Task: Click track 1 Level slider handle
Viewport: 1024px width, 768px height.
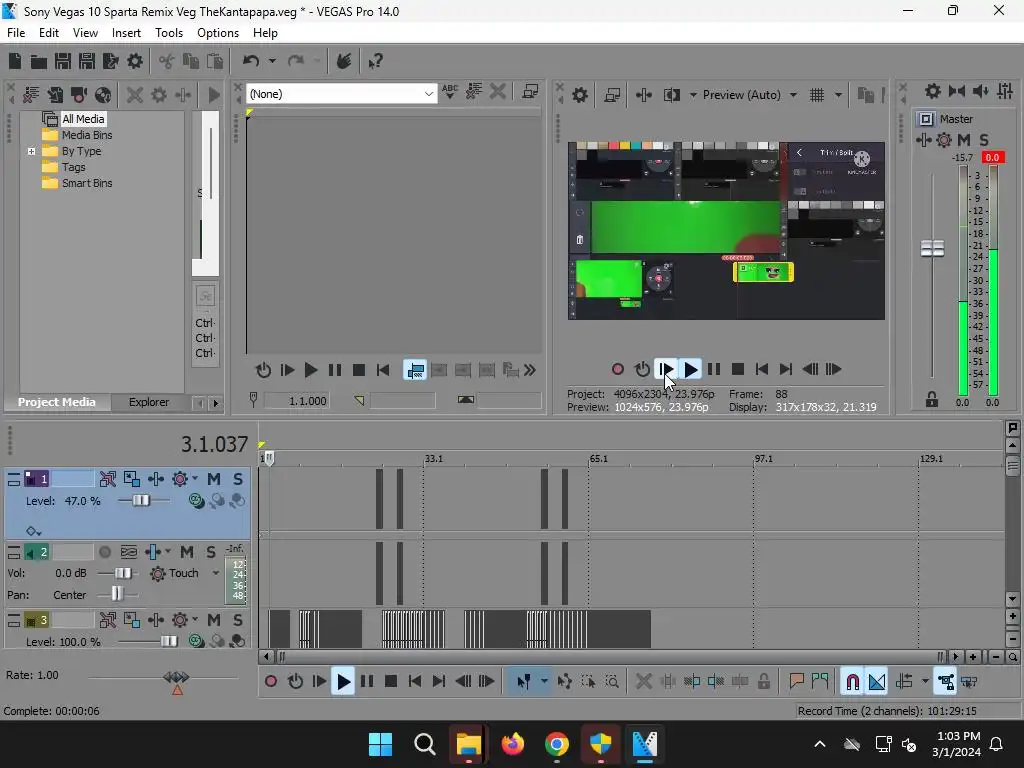Action: [141, 501]
